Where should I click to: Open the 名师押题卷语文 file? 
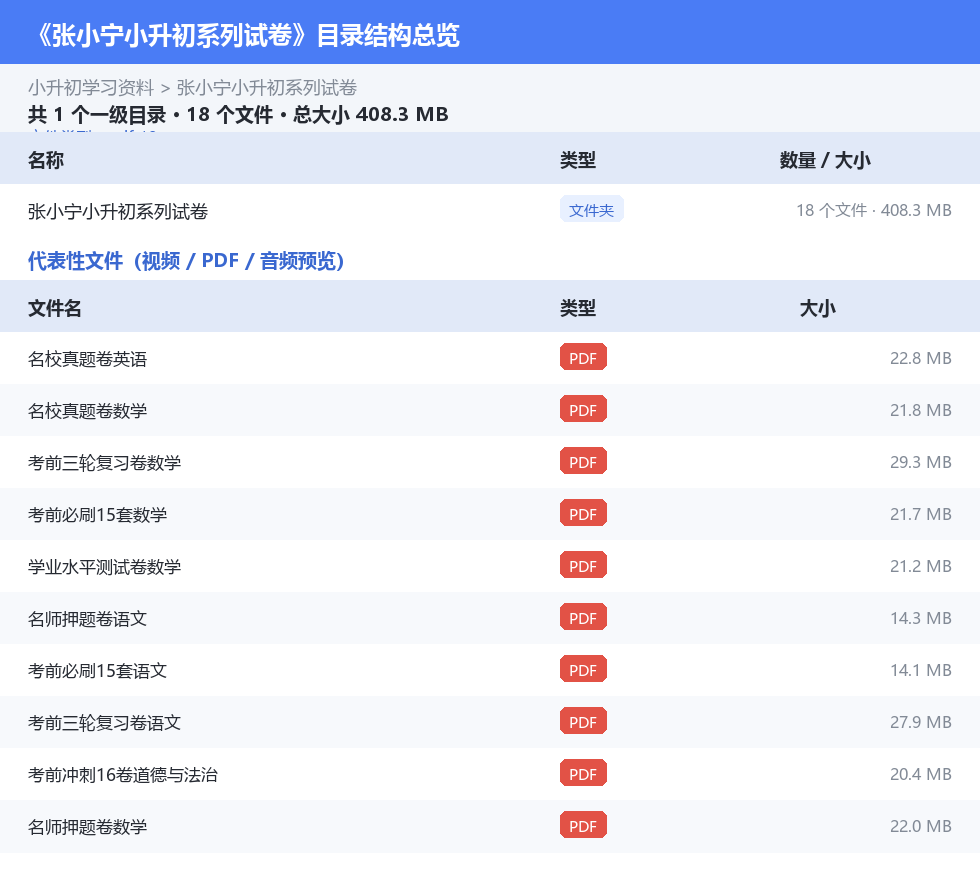[x=88, y=619]
